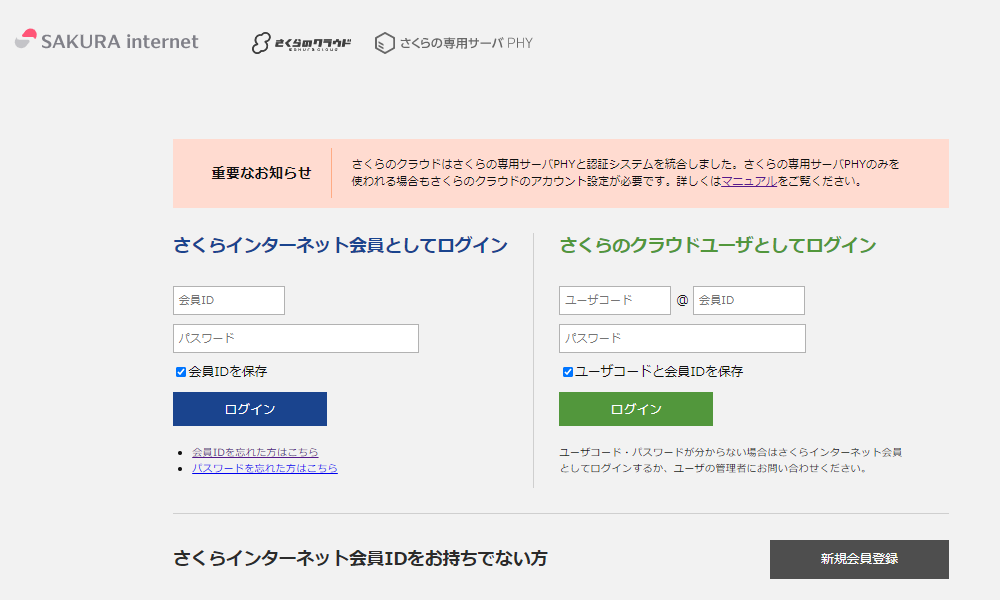
Task: Open the パスワードを忘れた方はこちら link
Action: point(265,468)
